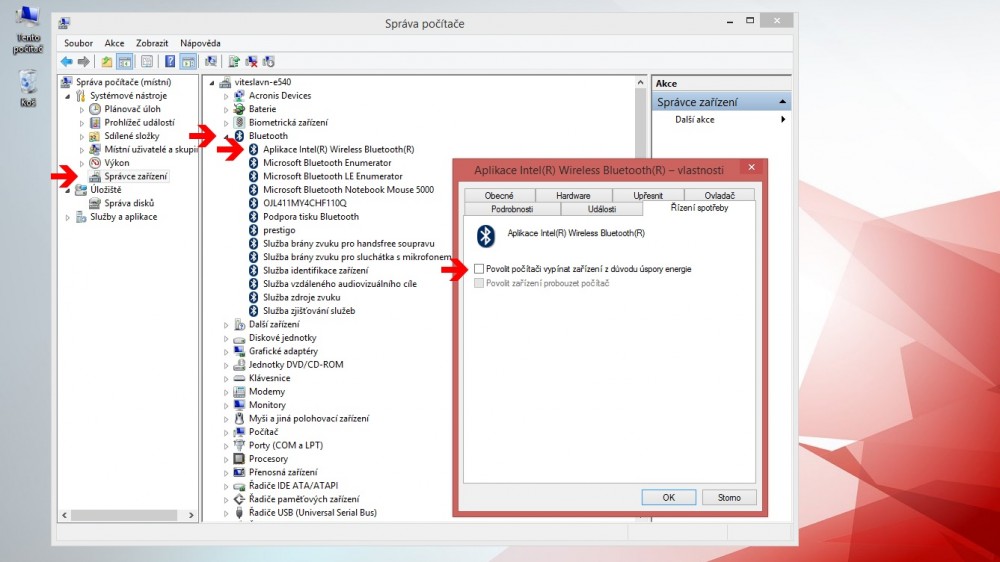The height and width of the screenshot is (562, 1000).
Task: Click the Uninstall device toolbar icon with red X
Action: click(251, 61)
